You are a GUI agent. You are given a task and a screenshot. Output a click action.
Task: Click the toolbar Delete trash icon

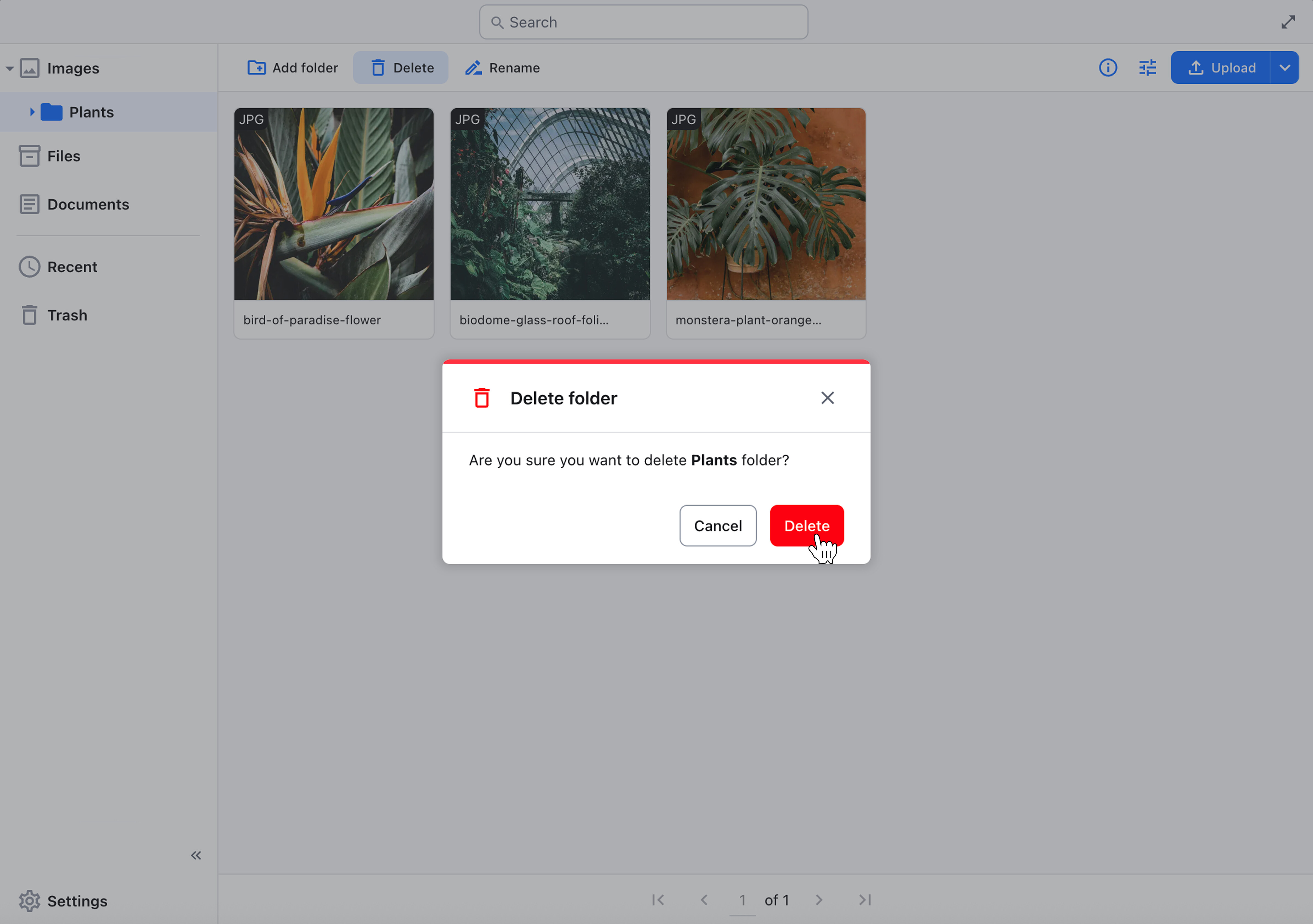tap(378, 67)
